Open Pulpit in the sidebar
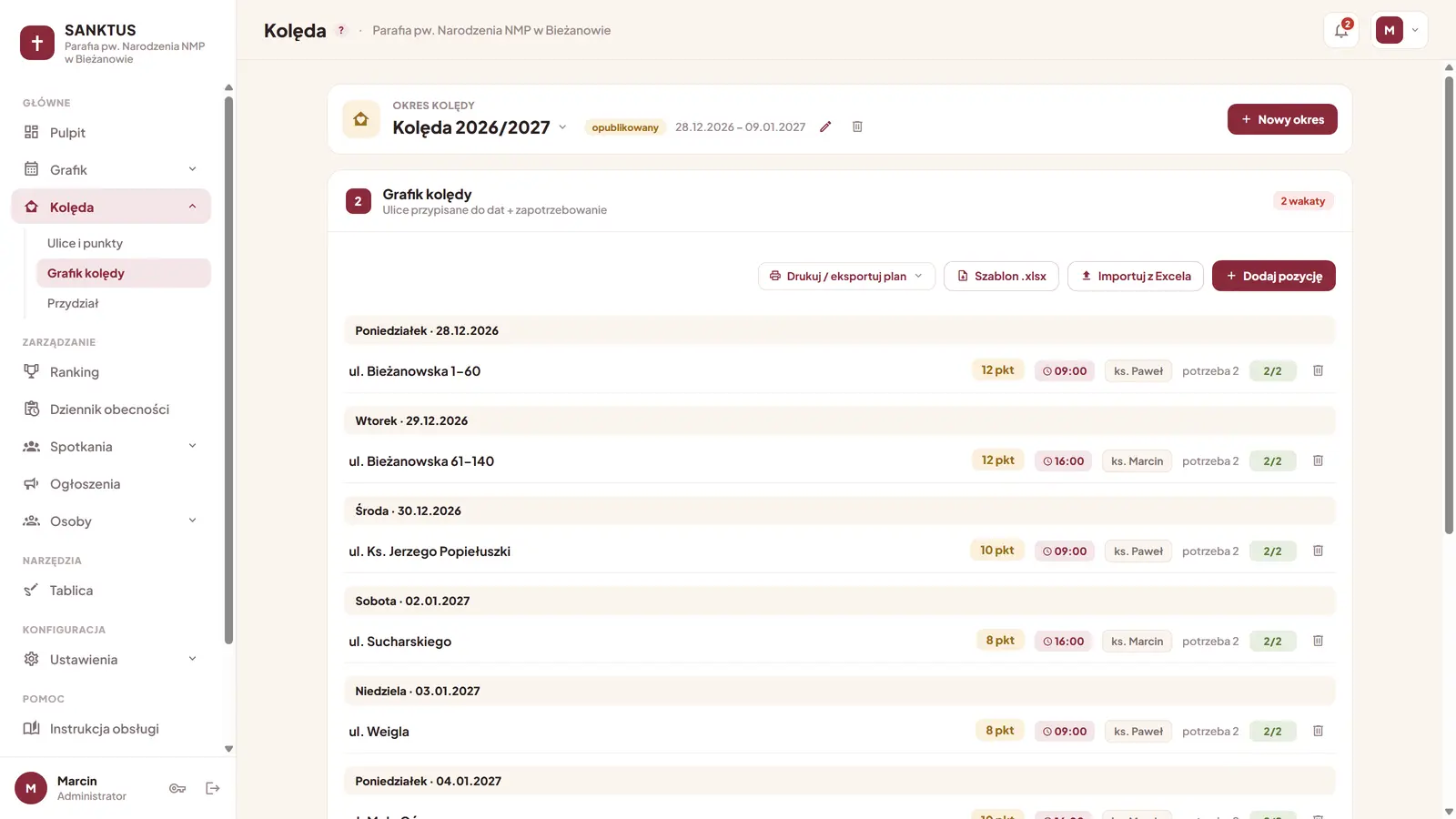This screenshot has height=819, width=1456. click(x=111, y=132)
